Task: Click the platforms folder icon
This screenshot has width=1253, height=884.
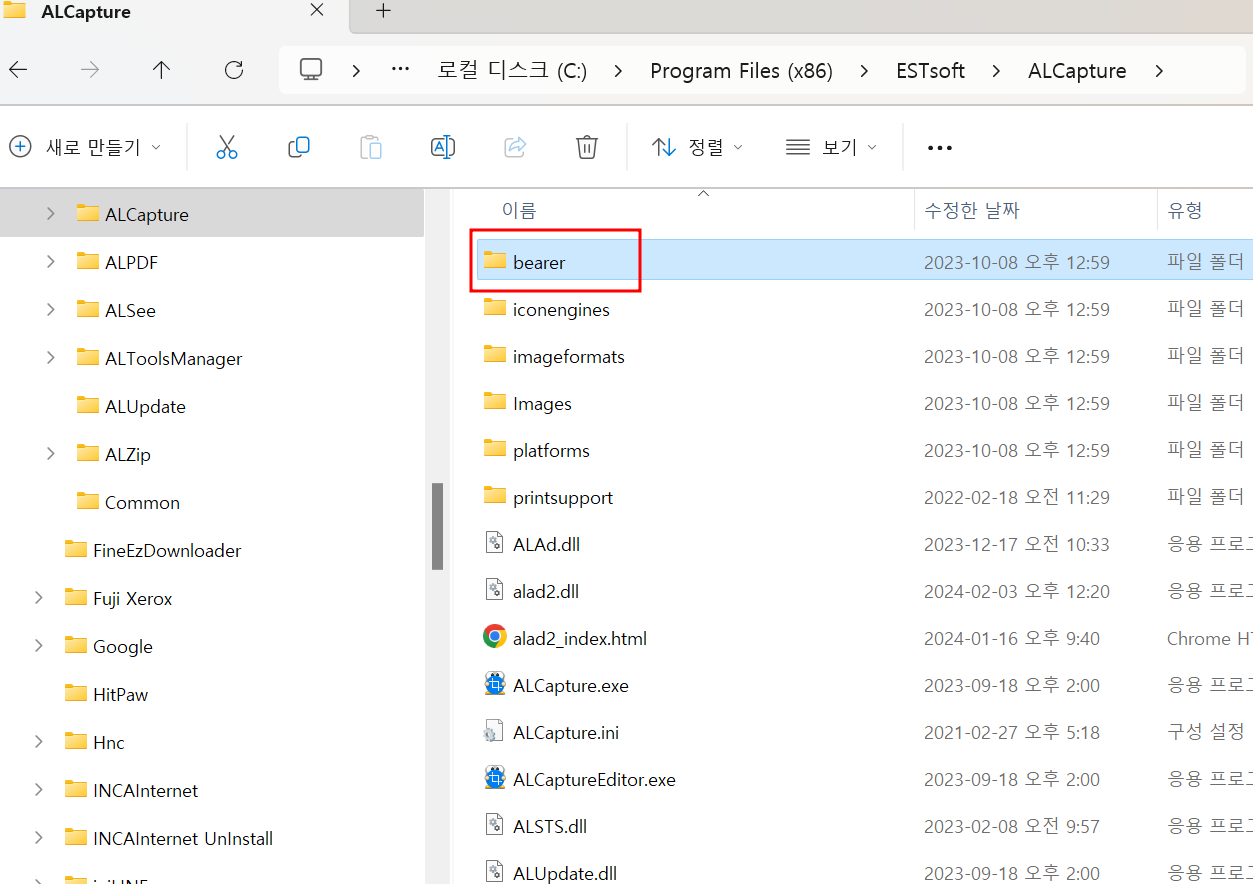Action: pyautogui.click(x=494, y=449)
